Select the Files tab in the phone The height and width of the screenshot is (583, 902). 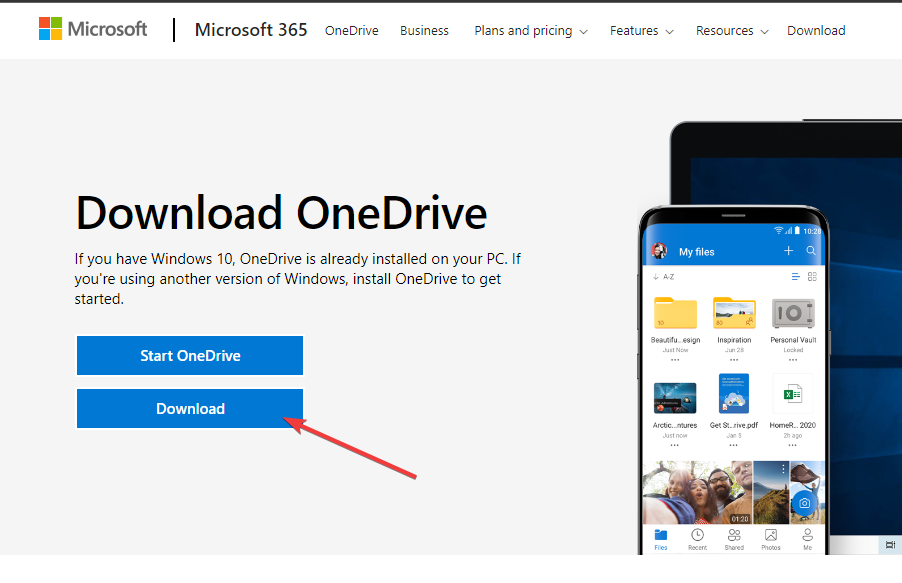point(660,539)
